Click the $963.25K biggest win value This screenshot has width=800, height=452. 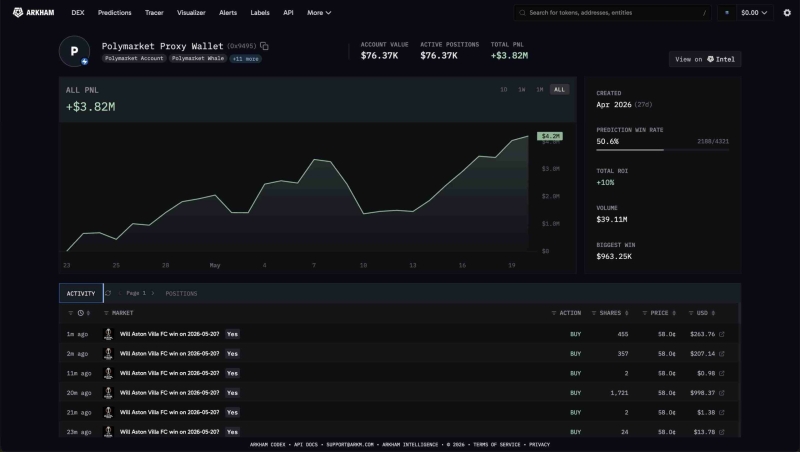614,257
